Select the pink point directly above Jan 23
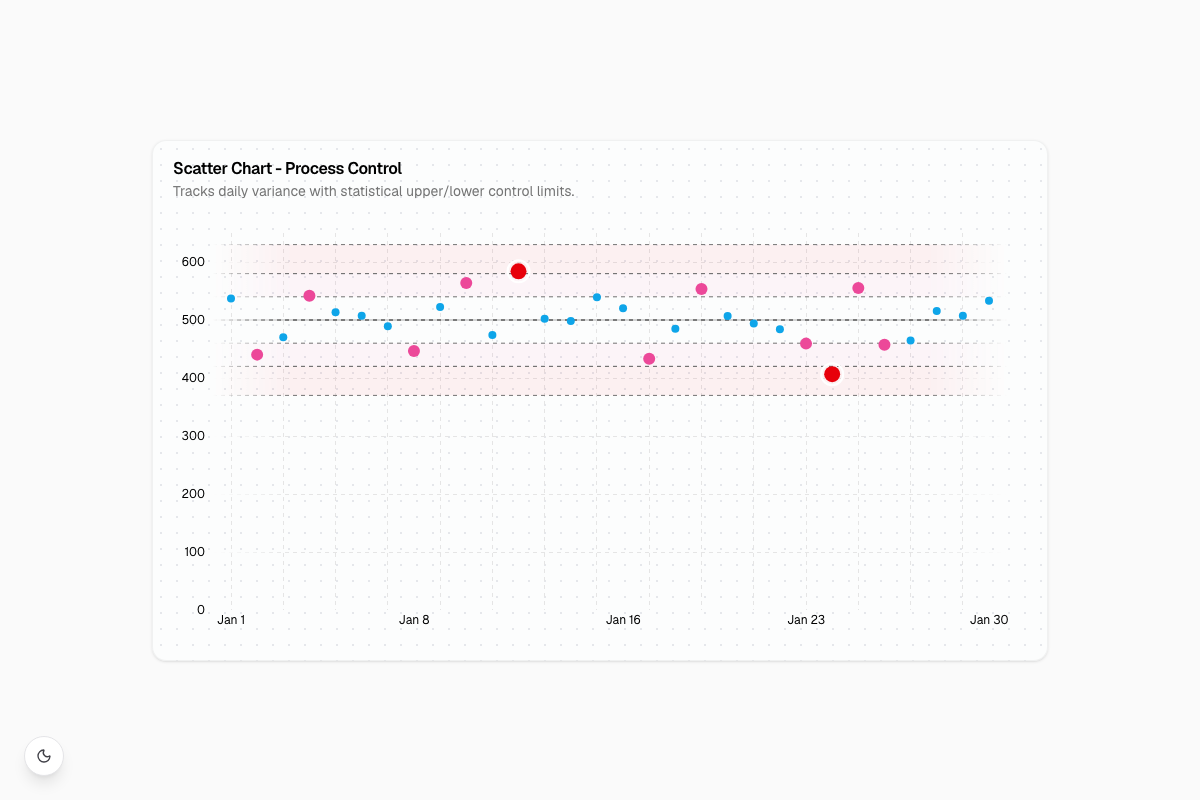This screenshot has width=1200, height=800. click(806, 344)
